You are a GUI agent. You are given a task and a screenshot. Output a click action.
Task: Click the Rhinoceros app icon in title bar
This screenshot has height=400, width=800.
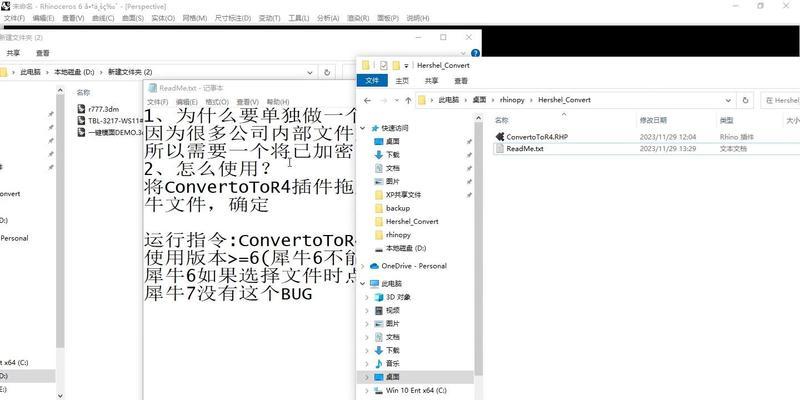[6, 6]
